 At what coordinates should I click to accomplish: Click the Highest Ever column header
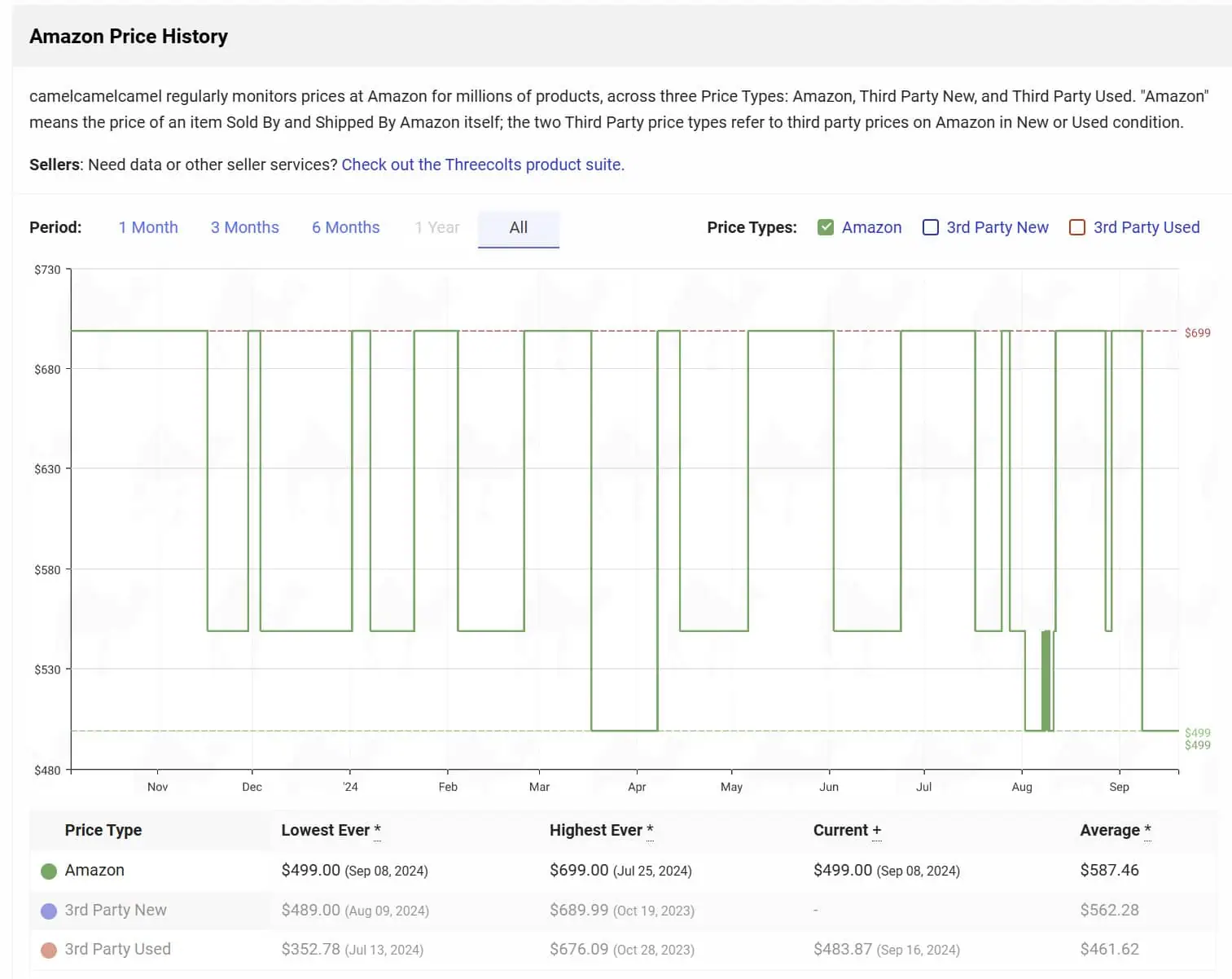tap(601, 830)
